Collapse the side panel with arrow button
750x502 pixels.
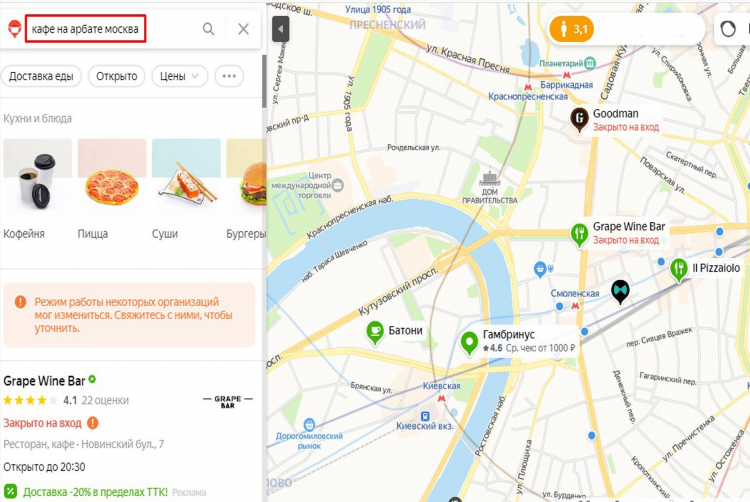pos(280,29)
